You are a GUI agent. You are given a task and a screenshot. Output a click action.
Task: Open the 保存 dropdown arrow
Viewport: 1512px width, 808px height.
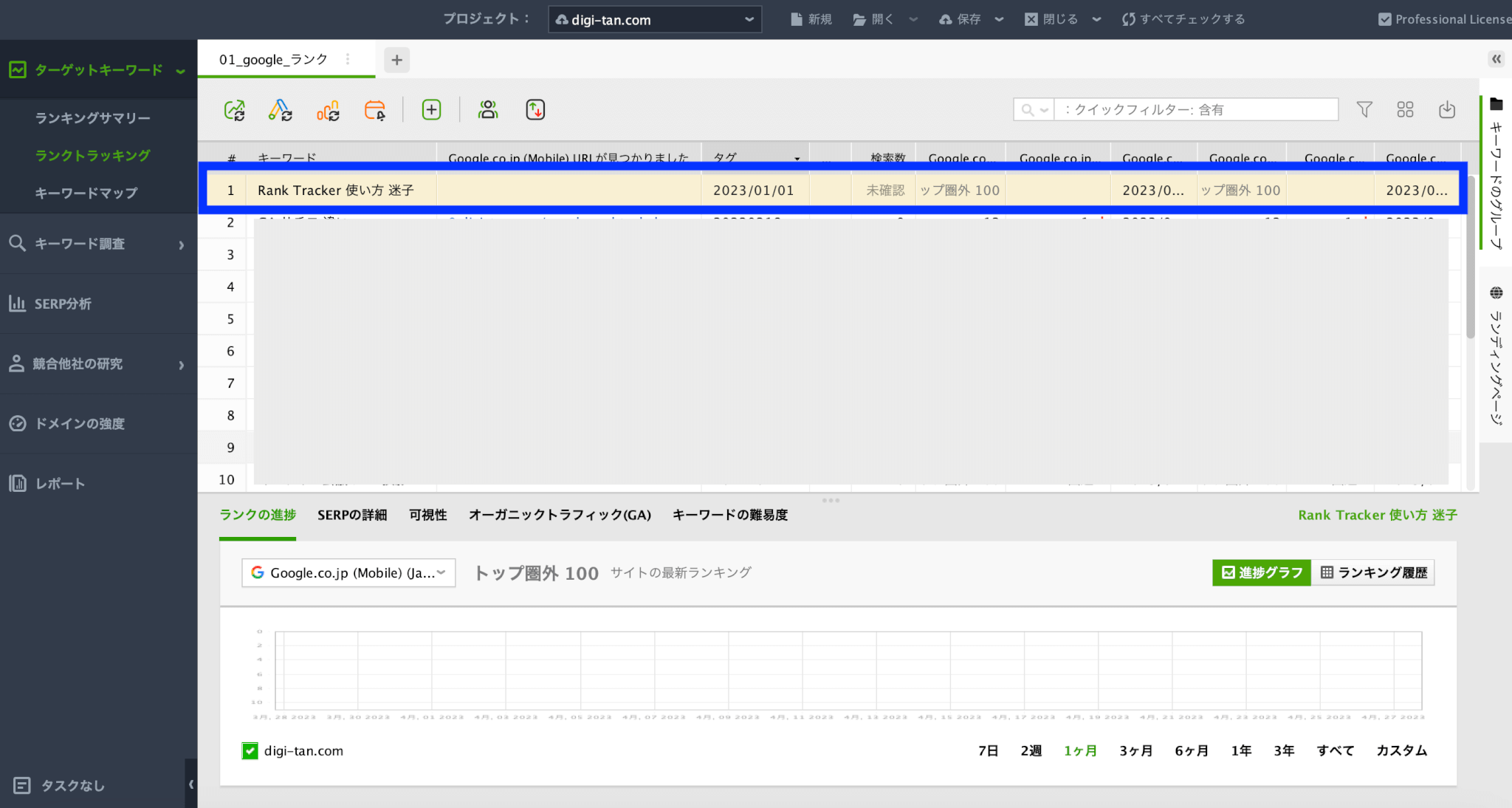pos(999,19)
